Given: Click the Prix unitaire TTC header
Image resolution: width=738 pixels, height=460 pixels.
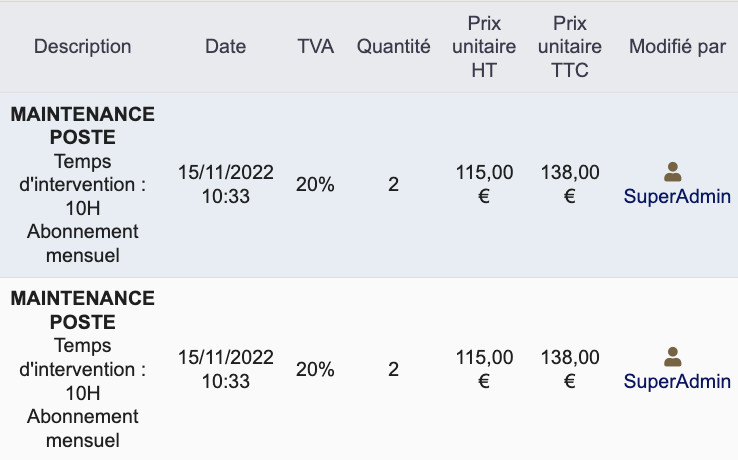Looking at the screenshot, I should [570, 47].
